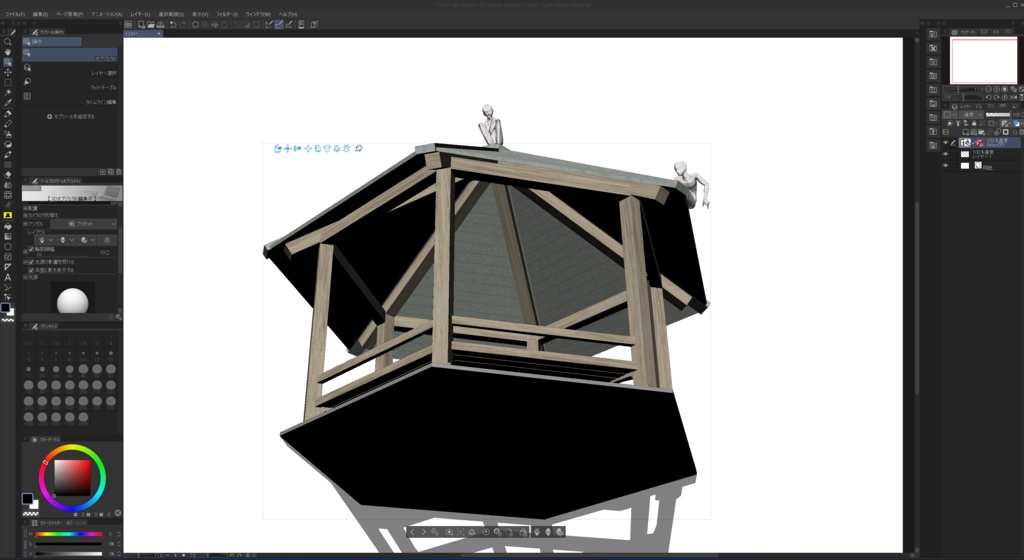Click the Undo arrow icon
This screenshot has height=560, width=1024.
(173, 25)
